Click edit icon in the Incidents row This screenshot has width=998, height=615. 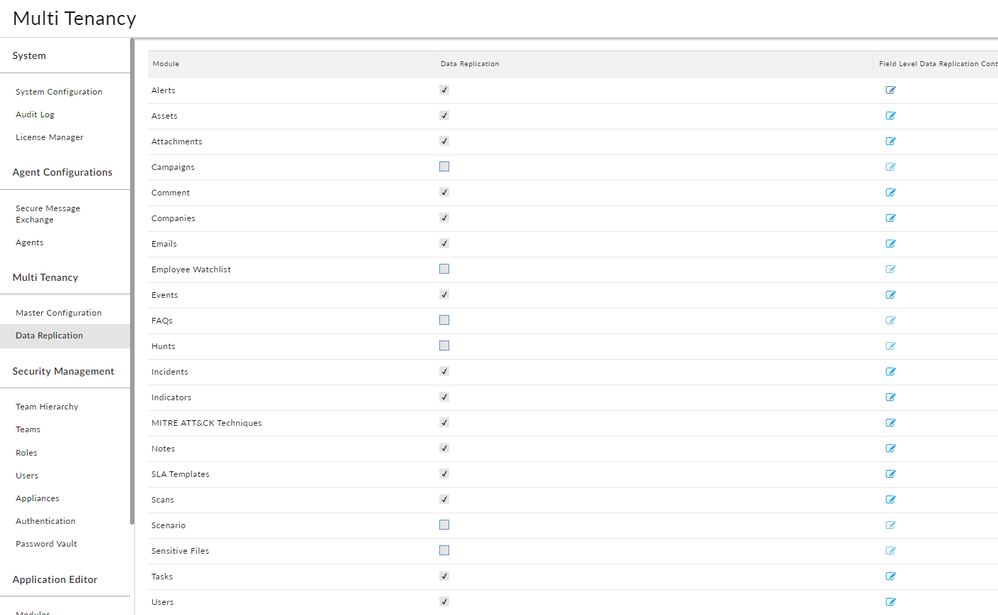[x=890, y=372]
